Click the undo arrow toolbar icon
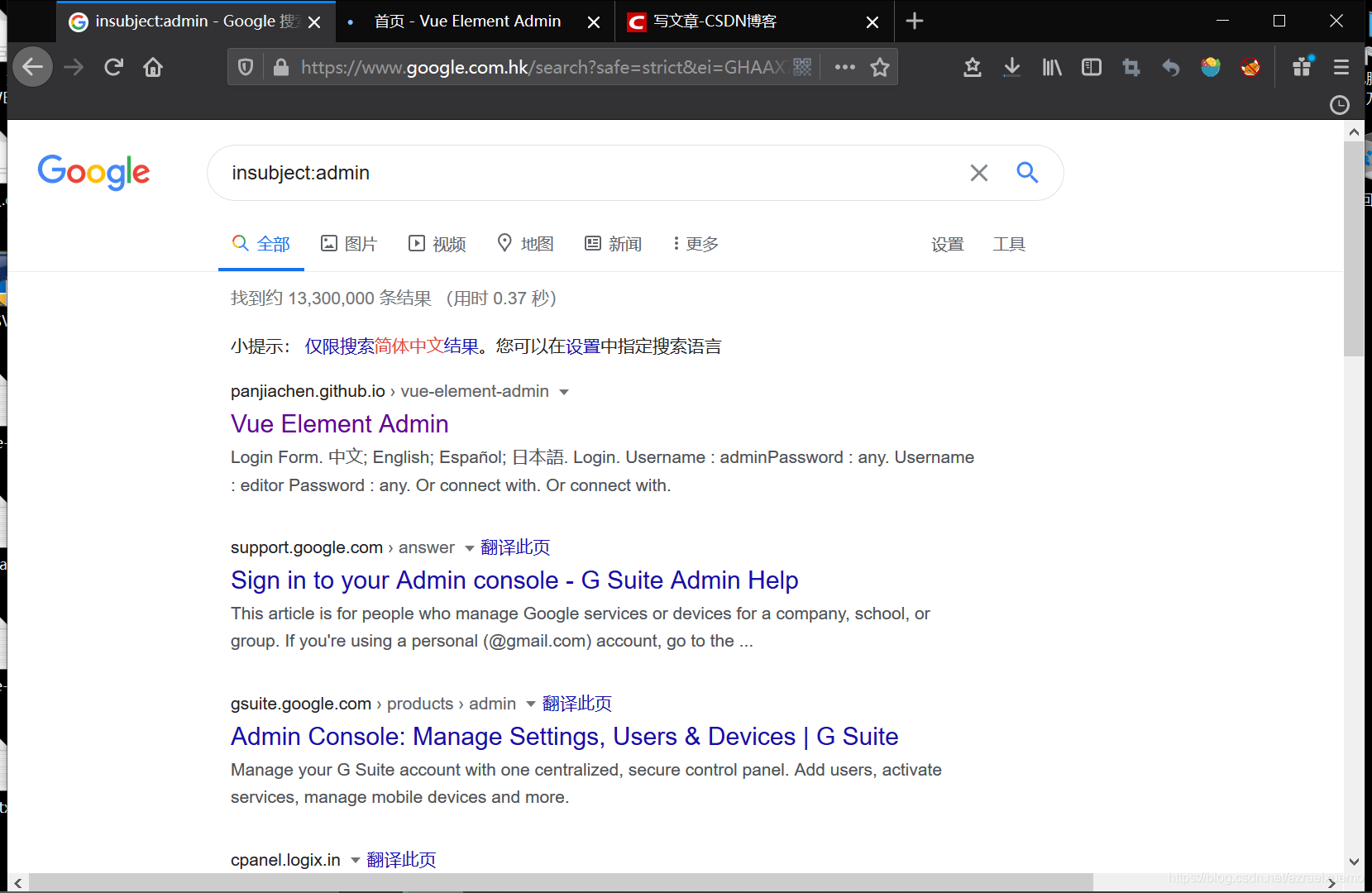Viewport: 1372px width, 893px height. point(1171,67)
